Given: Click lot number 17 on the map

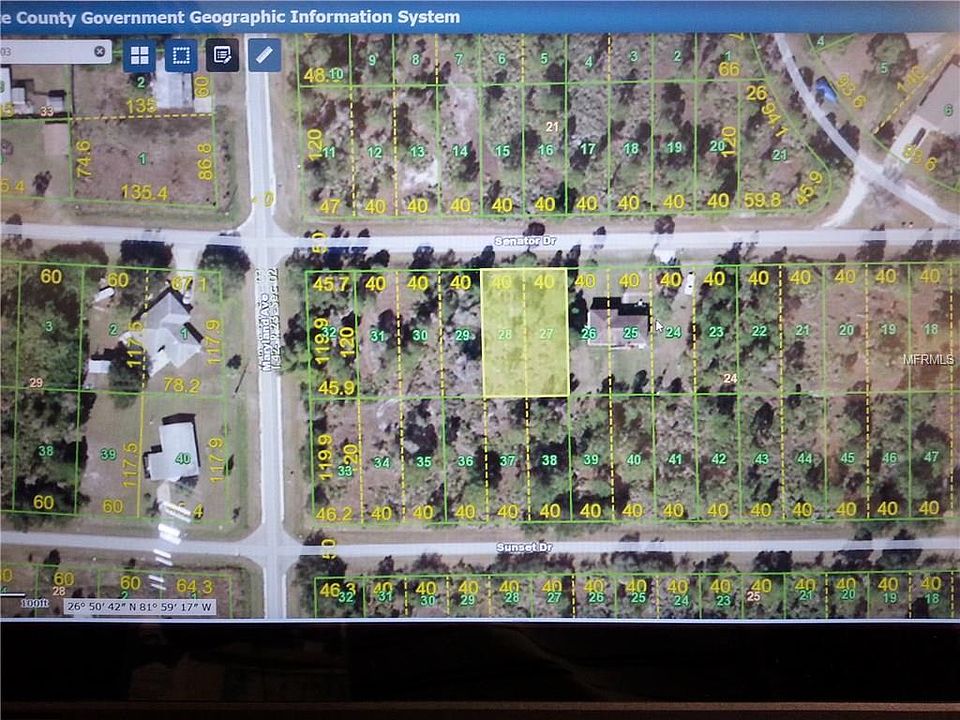Looking at the screenshot, I should pos(588,149).
